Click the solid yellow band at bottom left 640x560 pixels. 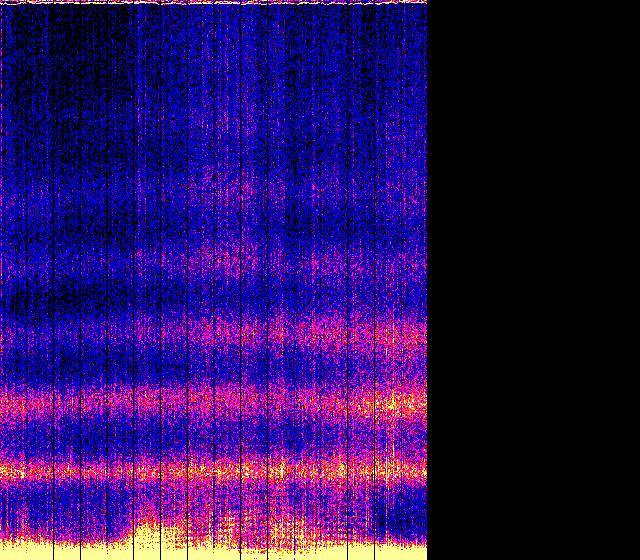60,550
